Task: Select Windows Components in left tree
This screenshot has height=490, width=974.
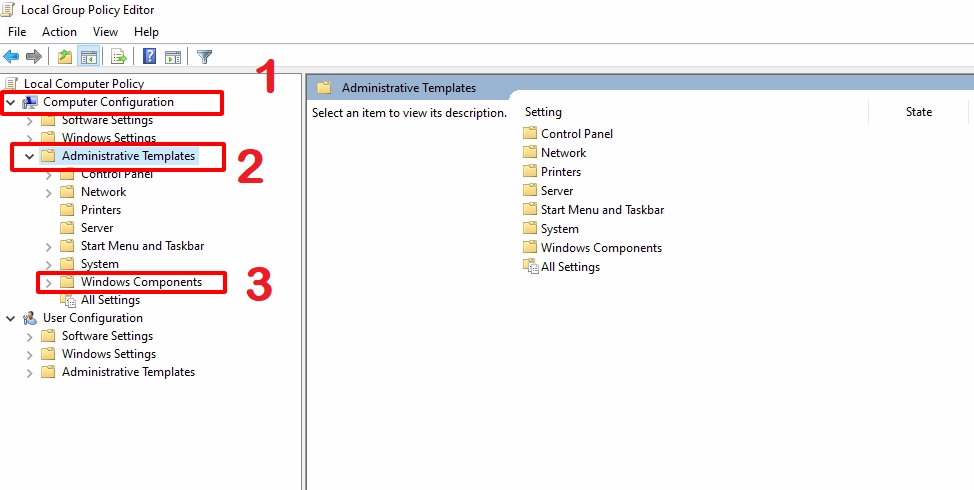Action: [141, 282]
